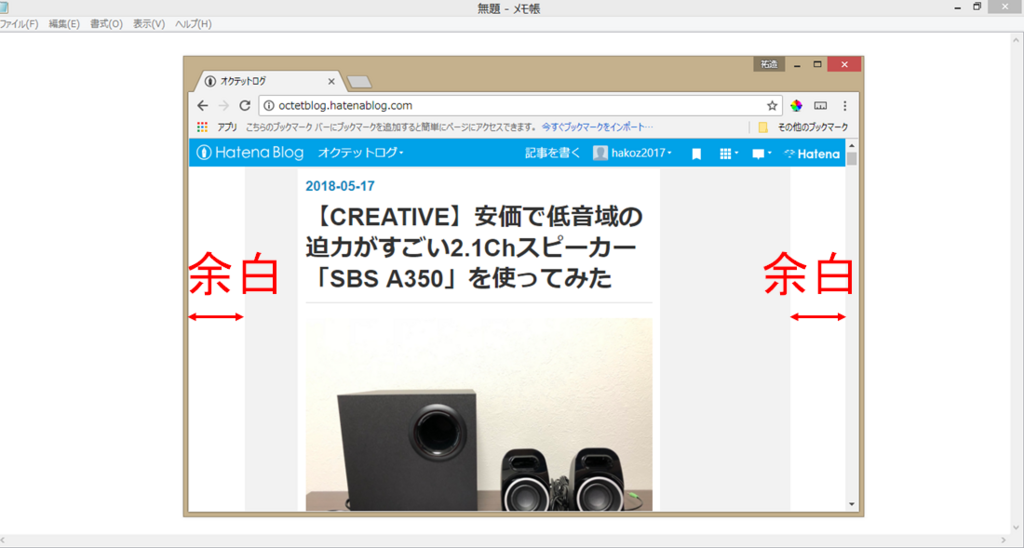Image resolution: width=1024 pixels, height=548 pixels.
Task: Click the Hatena Blog logo
Action: pos(250,153)
